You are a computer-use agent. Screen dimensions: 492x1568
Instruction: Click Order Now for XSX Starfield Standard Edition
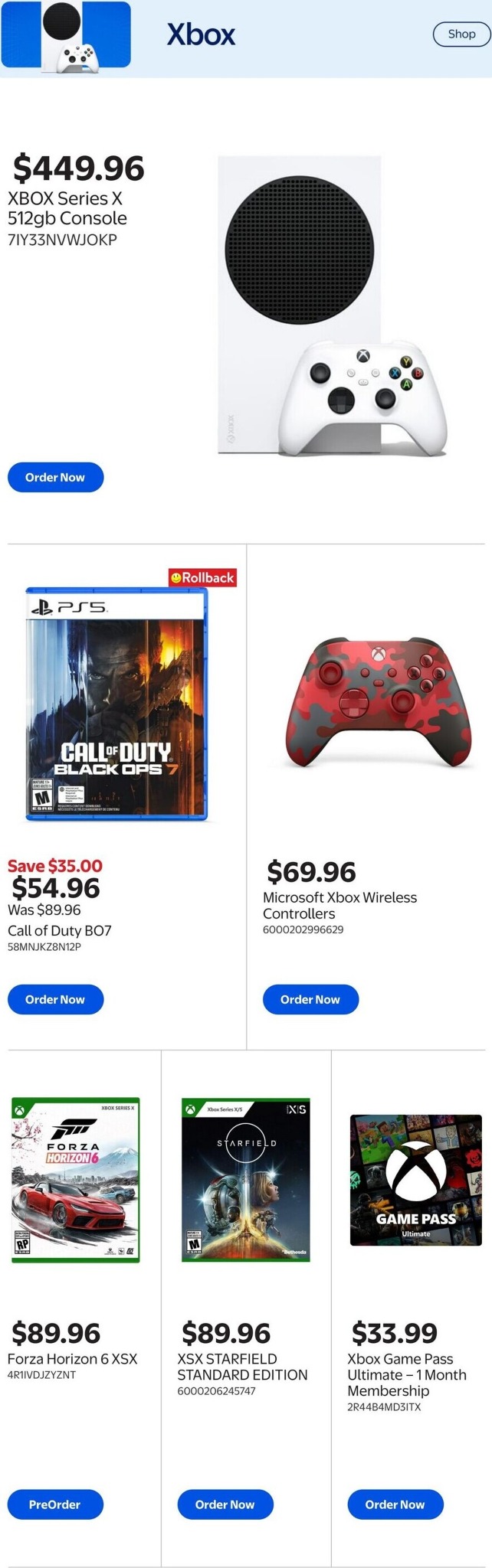225,1504
